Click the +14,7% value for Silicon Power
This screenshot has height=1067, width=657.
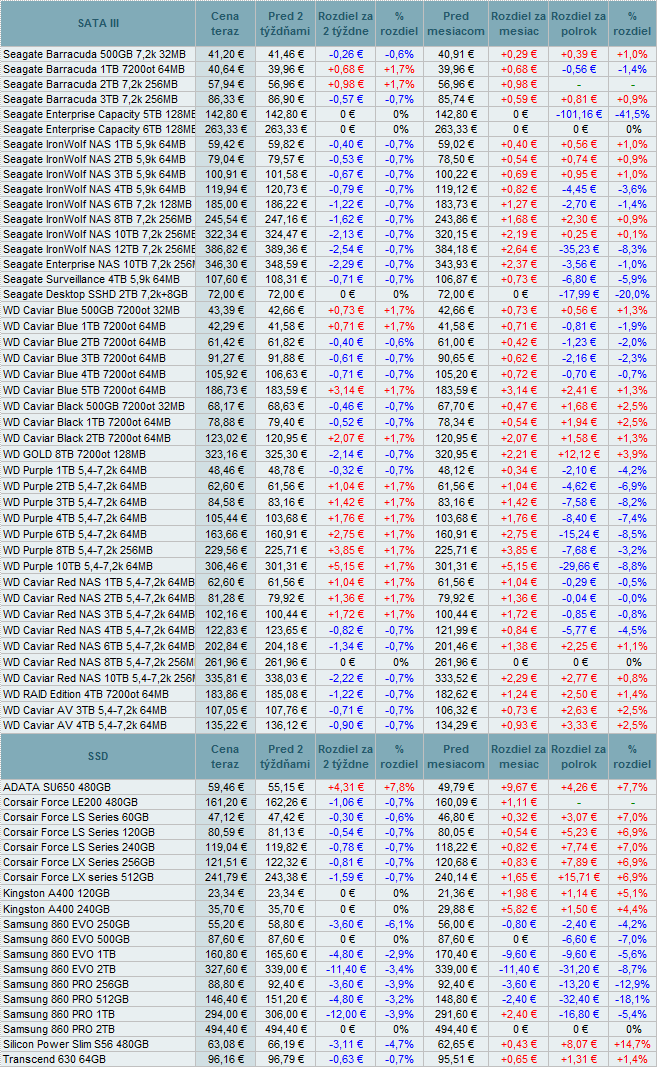(631, 1044)
